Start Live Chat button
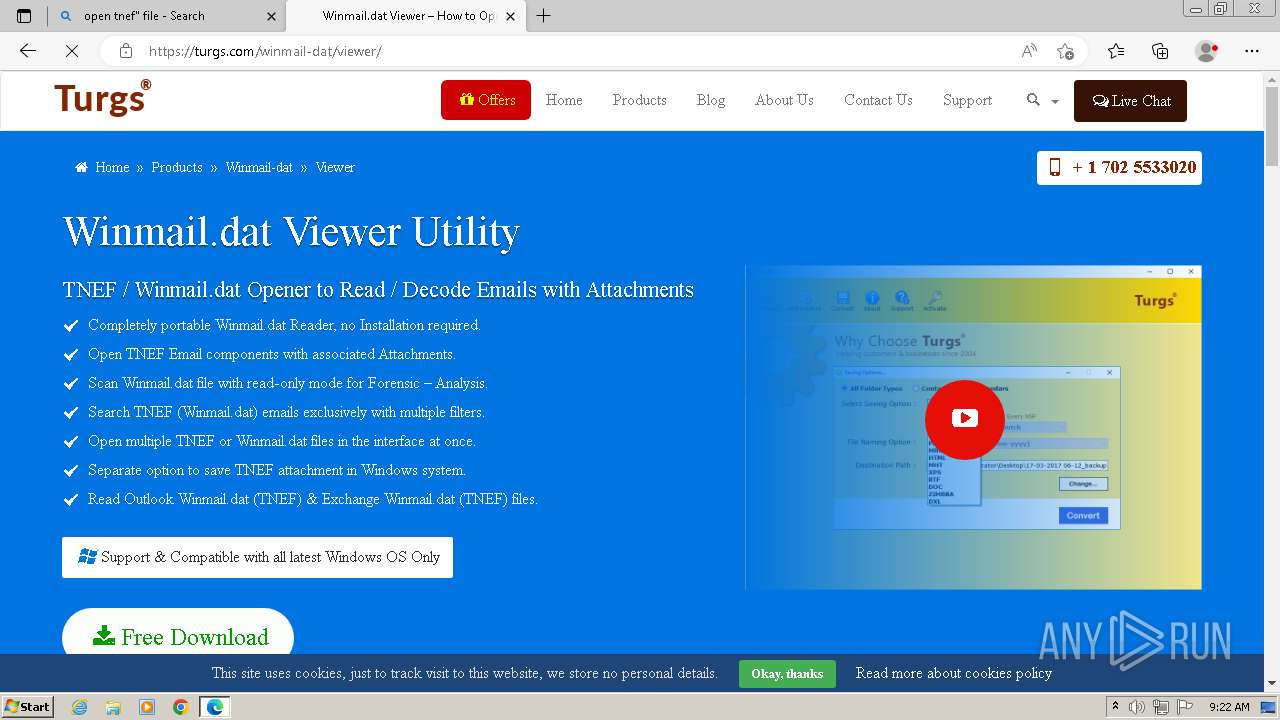 point(1130,101)
